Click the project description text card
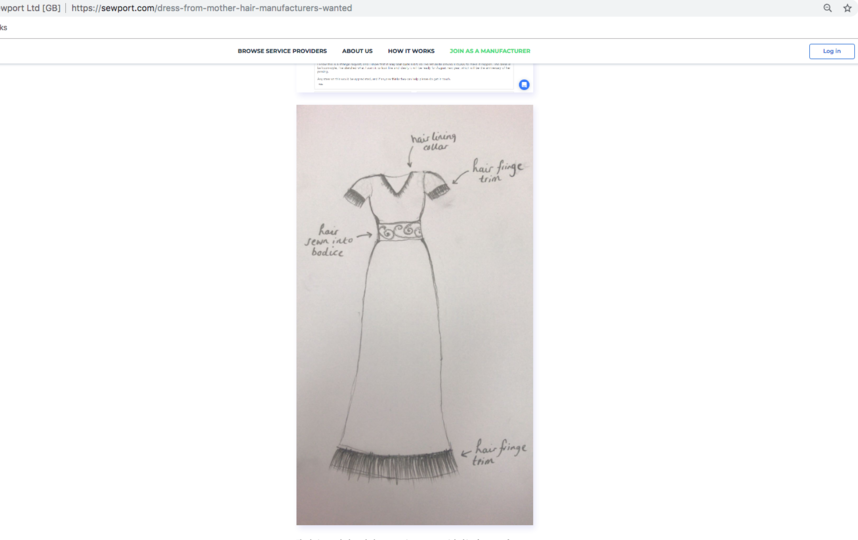Screen dimensions: 858x540 coord(415,78)
